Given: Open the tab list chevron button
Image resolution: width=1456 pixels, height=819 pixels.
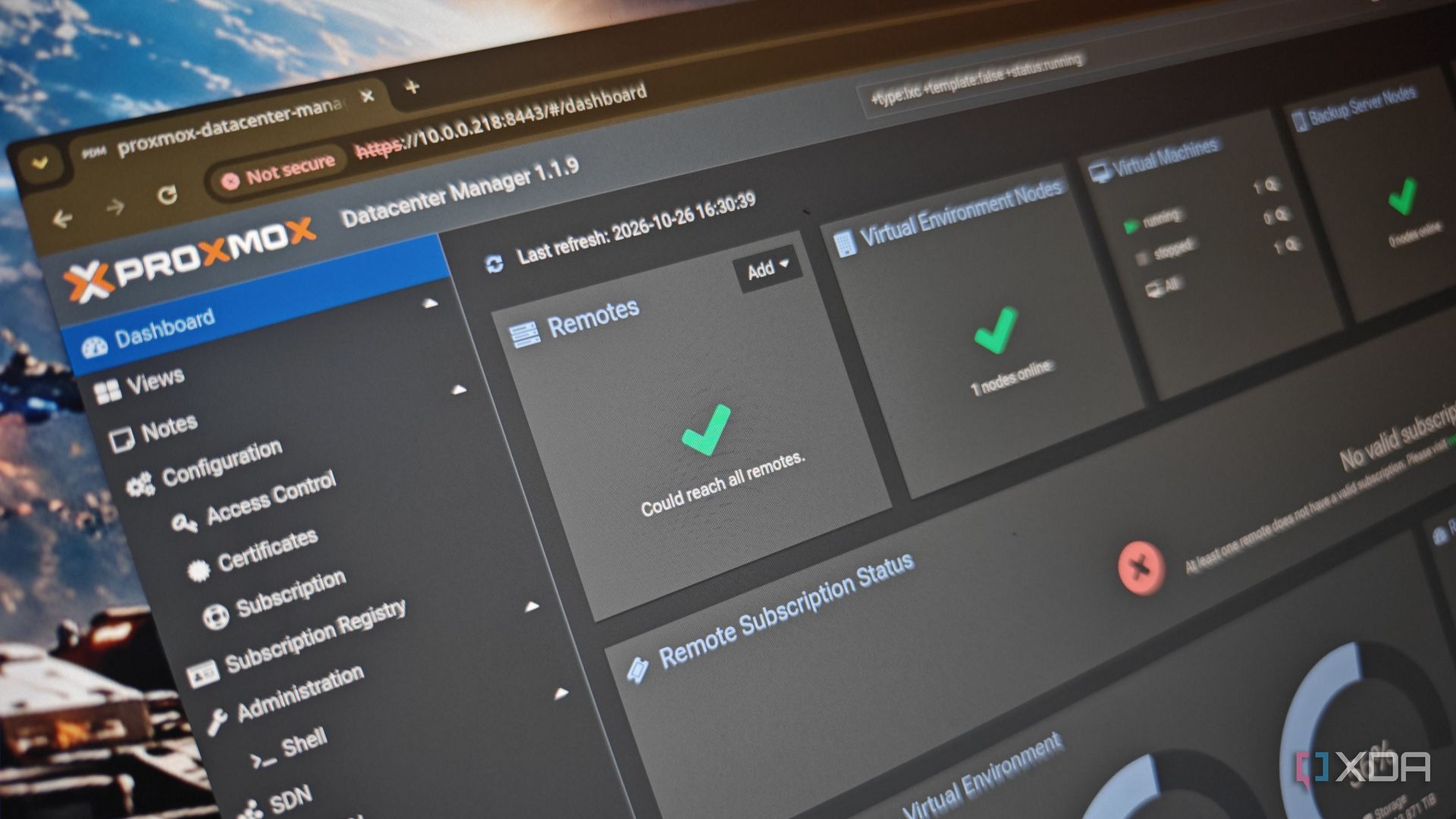Looking at the screenshot, I should pyautogui.click(x=39, y=162).
